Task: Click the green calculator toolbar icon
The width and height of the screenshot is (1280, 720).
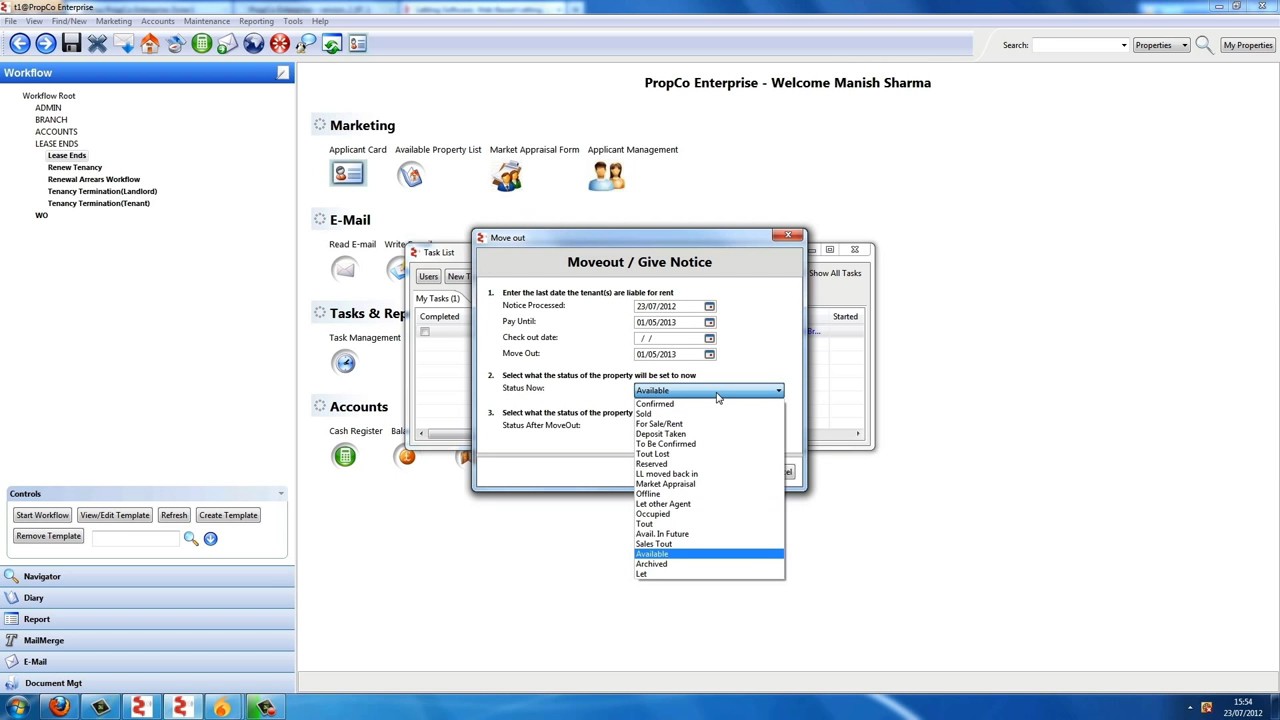Action: 201,43
